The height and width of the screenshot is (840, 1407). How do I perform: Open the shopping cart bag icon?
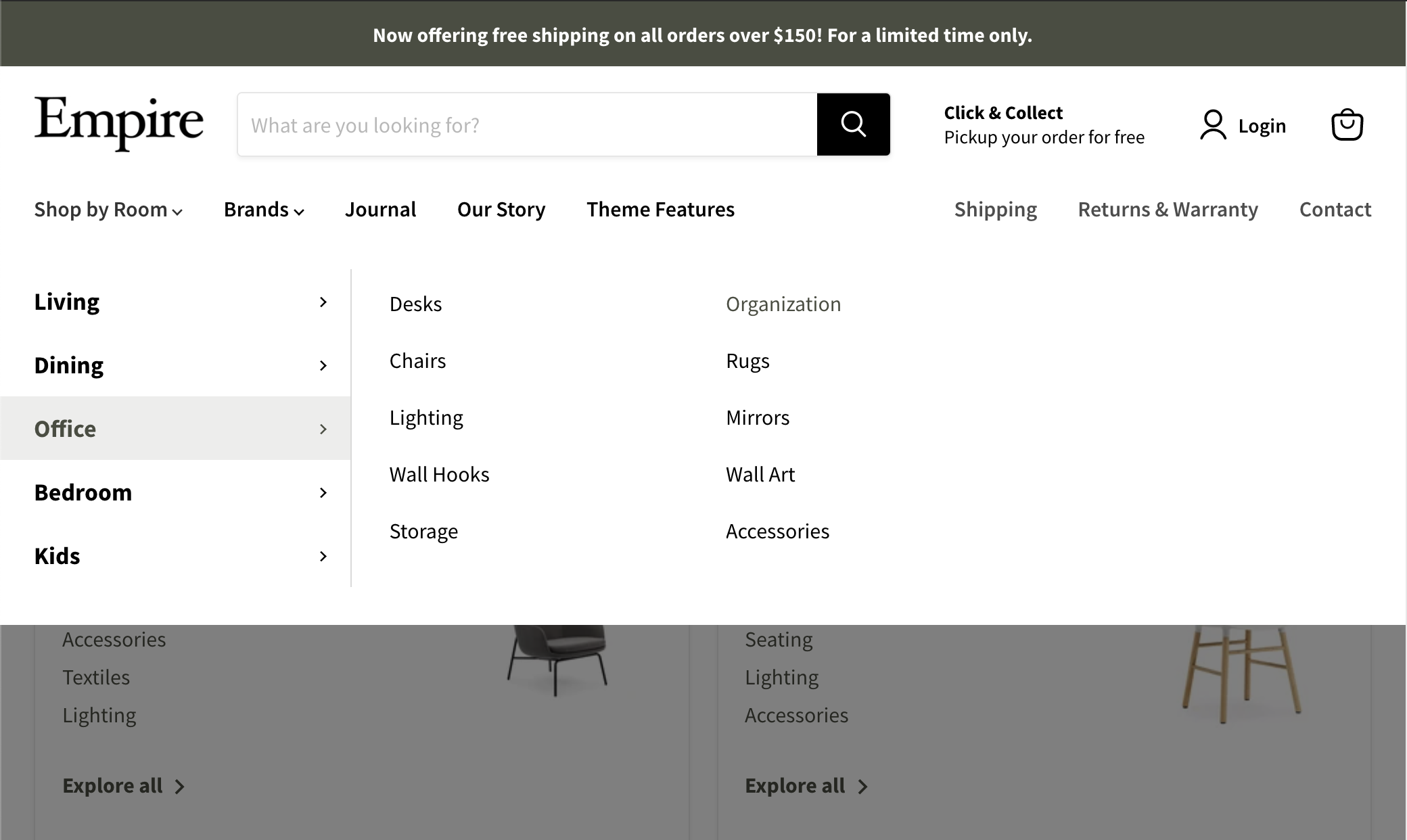point(1347,124)
